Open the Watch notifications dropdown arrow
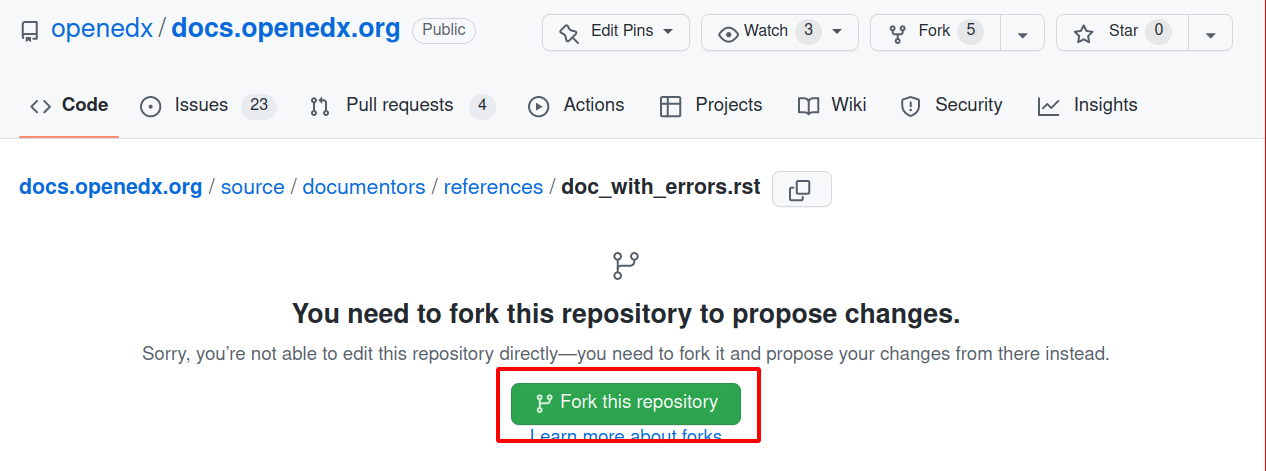The width and height of the screenshot is (1266, 471). tap(837, 32)
